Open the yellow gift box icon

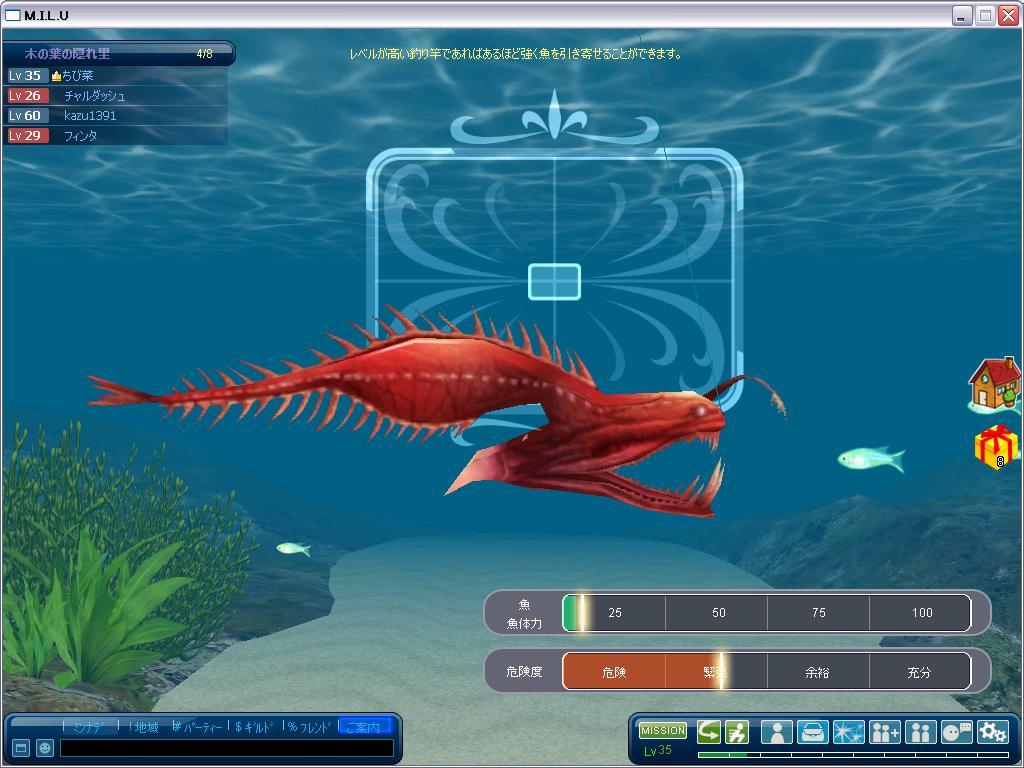coord(996,446)
